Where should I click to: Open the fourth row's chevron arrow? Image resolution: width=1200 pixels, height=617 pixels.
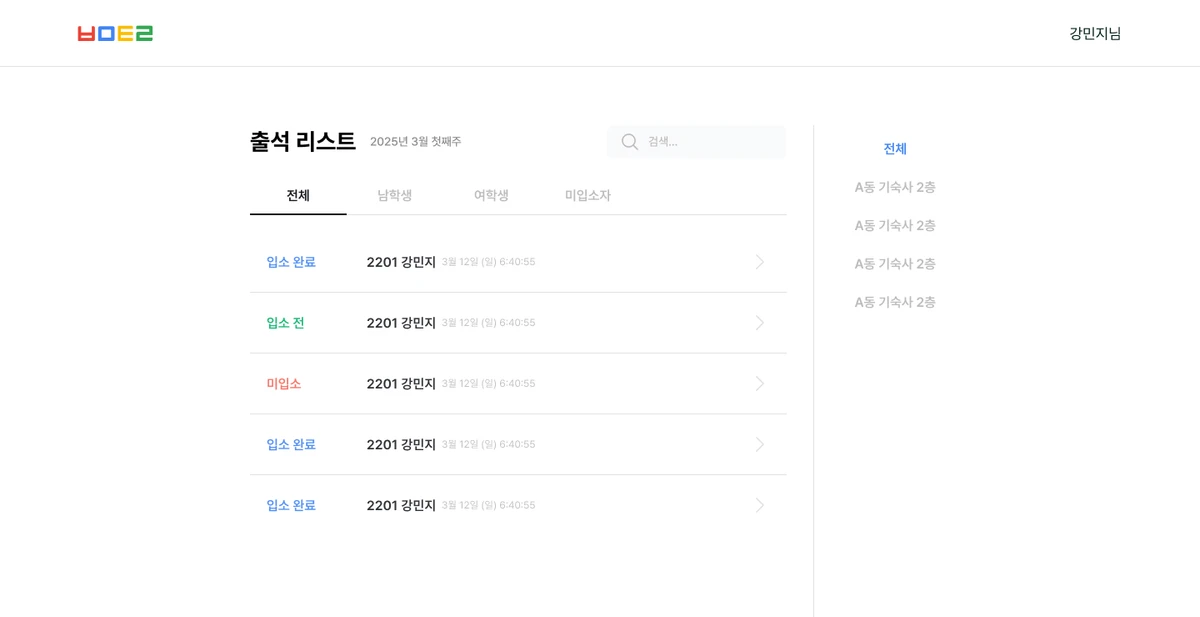tap(760, 445)
